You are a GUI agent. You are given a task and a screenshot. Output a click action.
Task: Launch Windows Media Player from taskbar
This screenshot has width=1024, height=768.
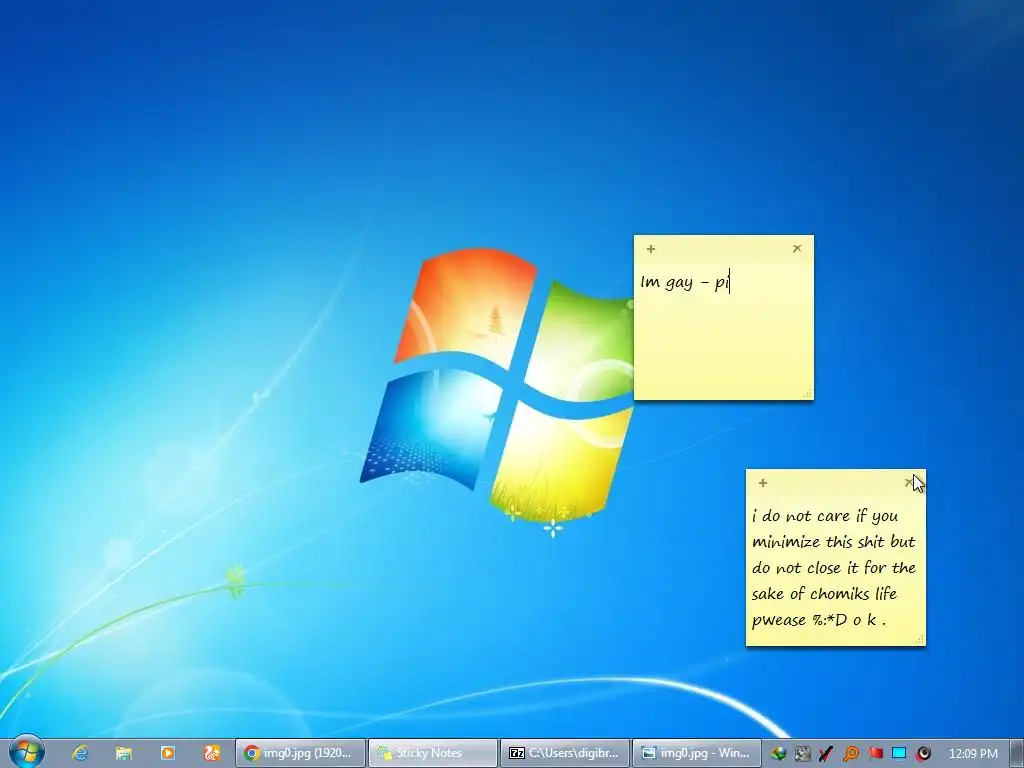(168, 753)
